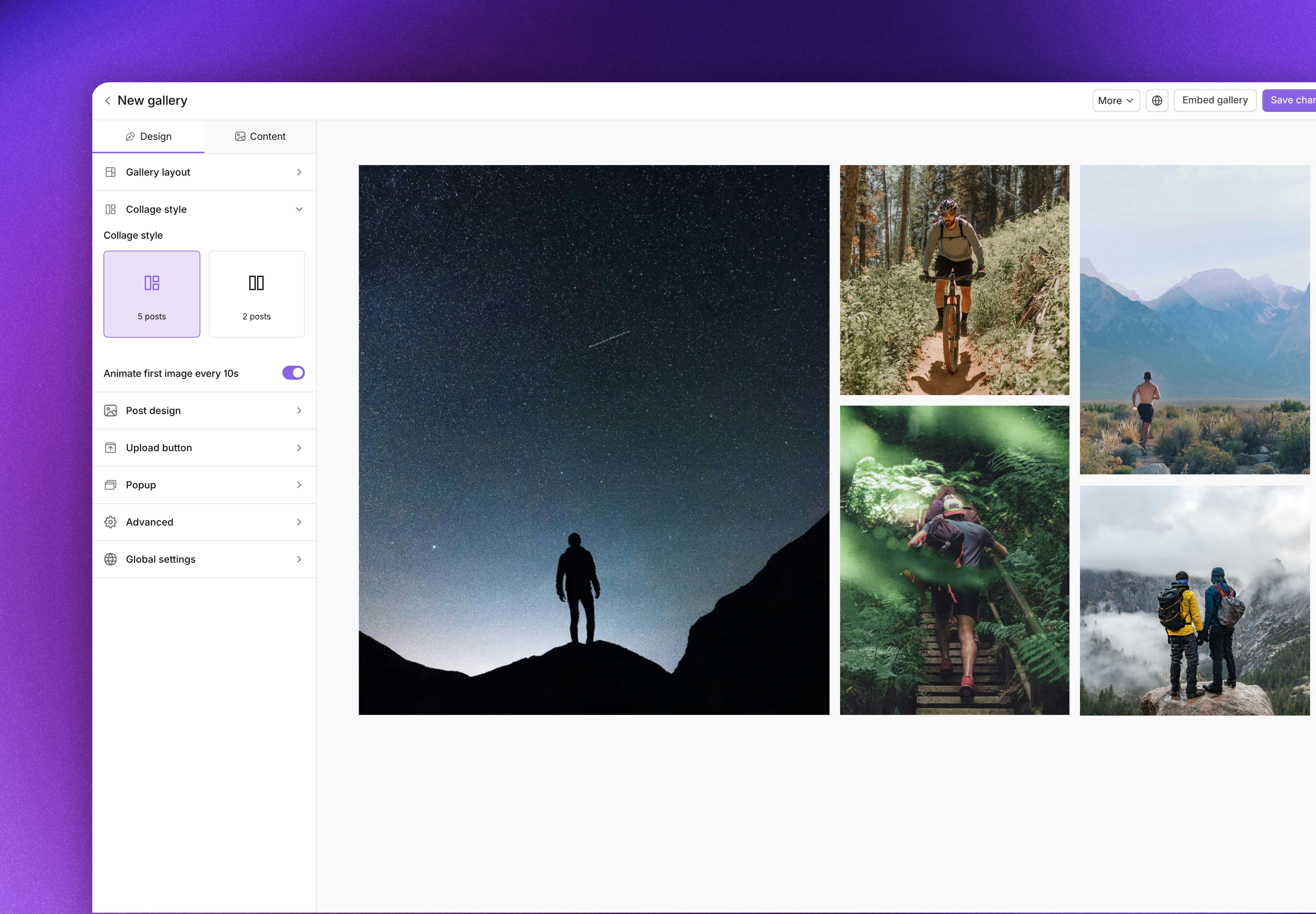Open the More dropdown menu
Image resolution: width=1316 pixels, height=914 pixels.
(x=1114, y=100)
